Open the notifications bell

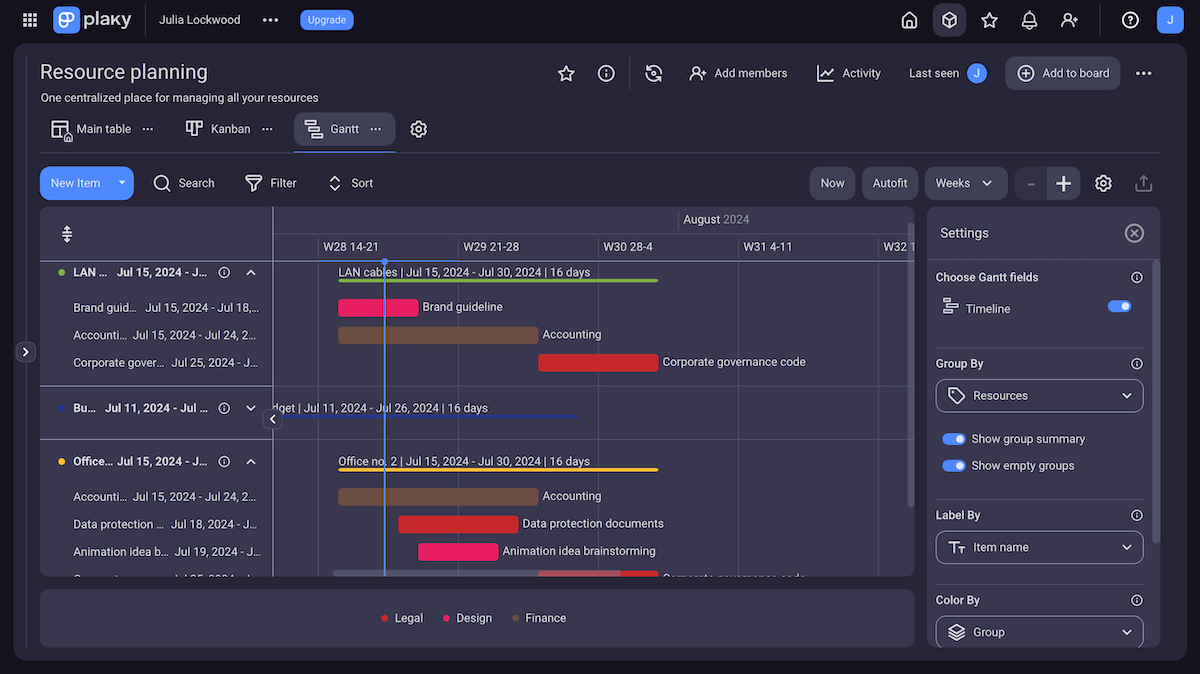tap(1029, 19)
